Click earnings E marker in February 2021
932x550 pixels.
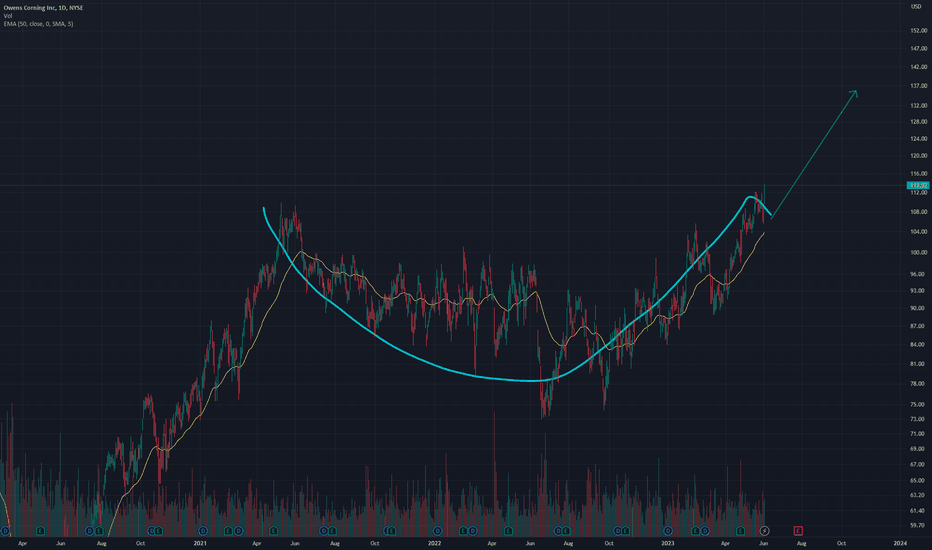click(228, 530)
